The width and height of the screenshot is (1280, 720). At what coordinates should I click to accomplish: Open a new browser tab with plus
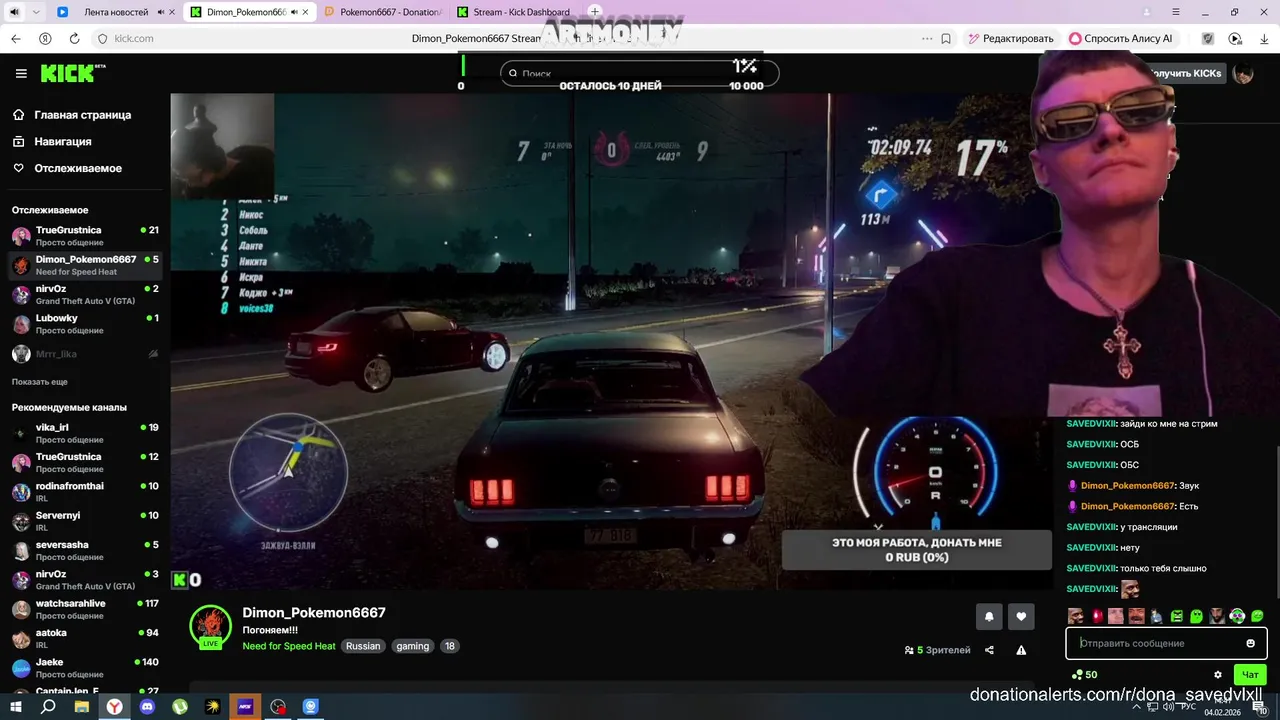pyautogui.click(x=595, y=12)
